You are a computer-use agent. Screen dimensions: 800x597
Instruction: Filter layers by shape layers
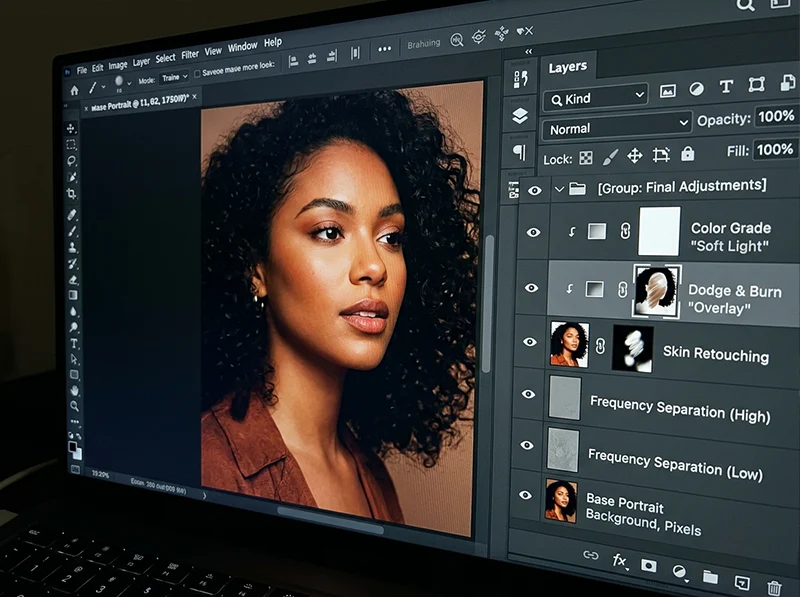[756, 84]
